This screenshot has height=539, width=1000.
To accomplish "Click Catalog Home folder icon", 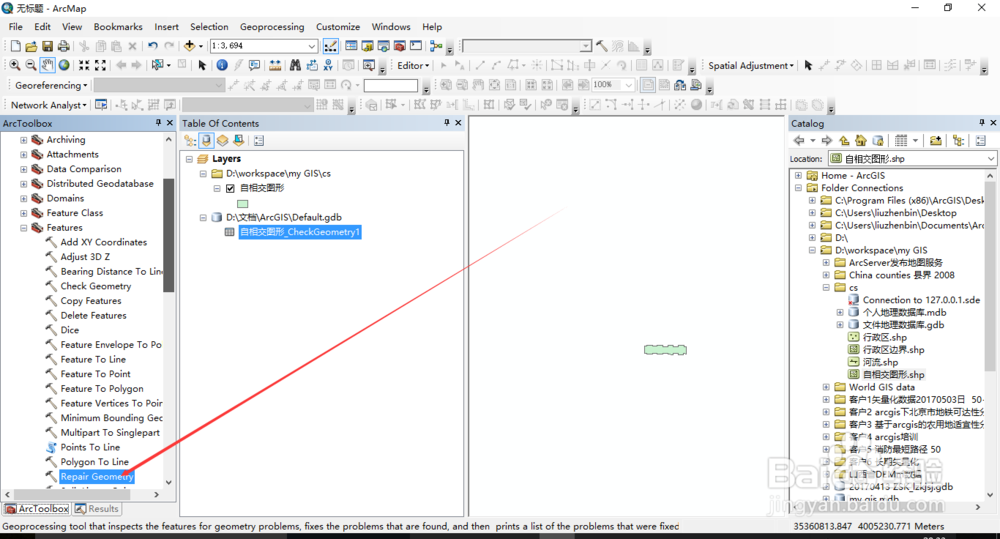I will click(x=861, y=141).
